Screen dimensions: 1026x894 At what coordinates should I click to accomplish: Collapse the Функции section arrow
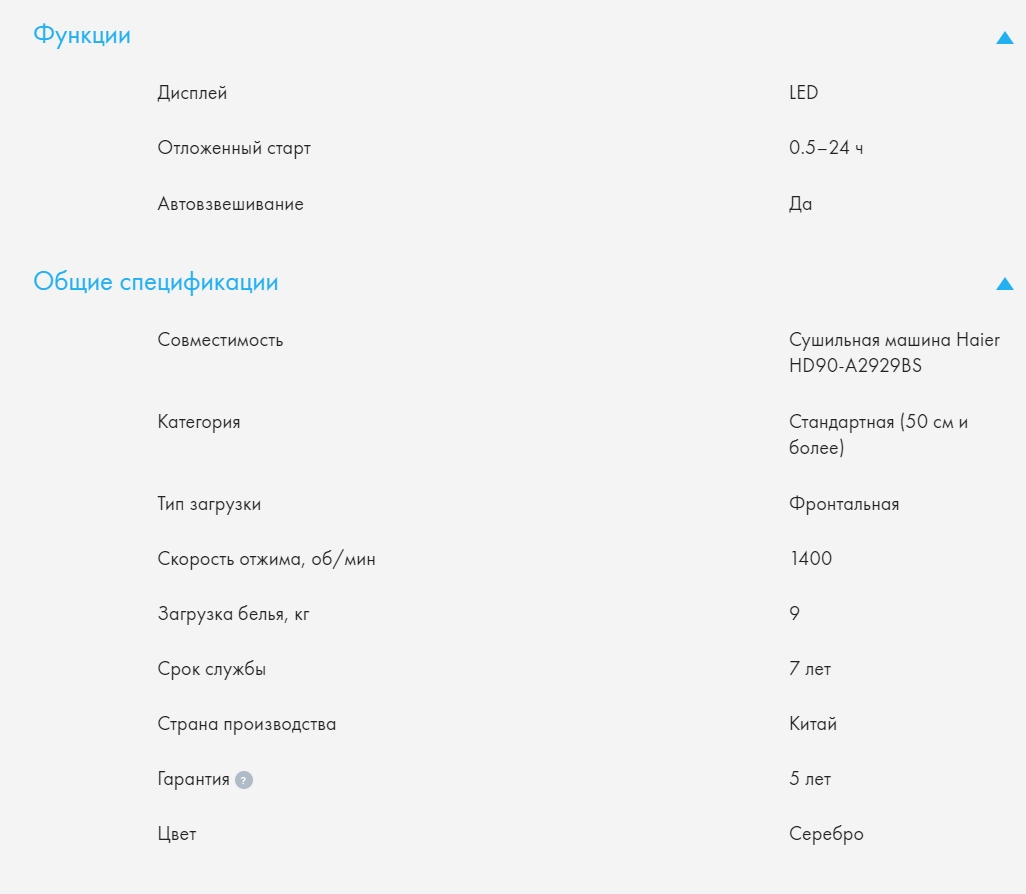(1005, 38)
